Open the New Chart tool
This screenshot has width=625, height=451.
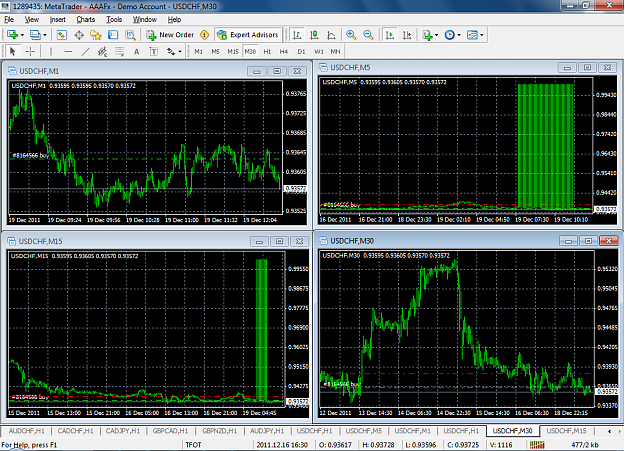pos(12,35)
